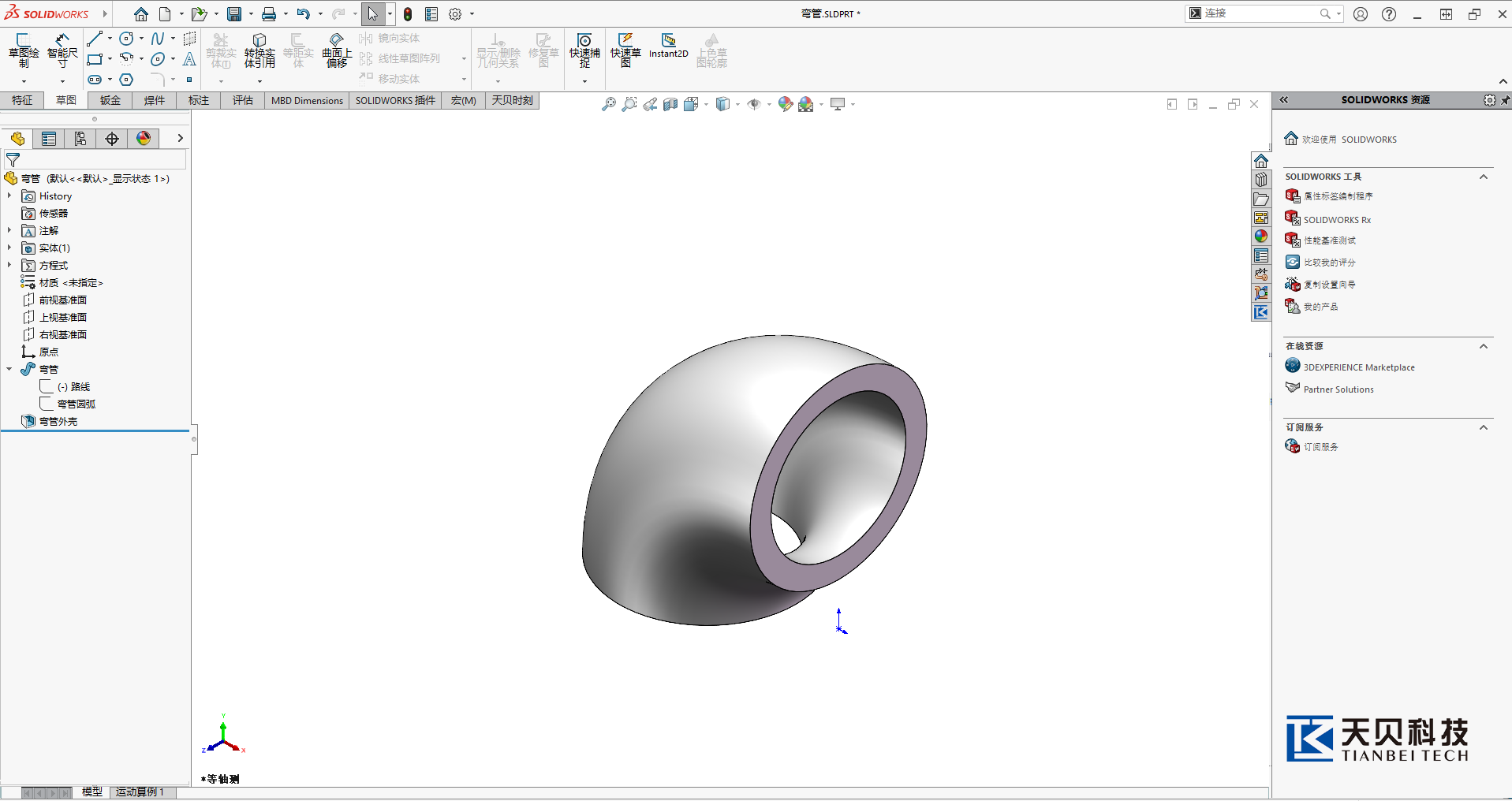The height and width of the screenshot is (801, 1512).
Task: Rebuild the model with traffic light icon
Action: [x=408, y=14]
